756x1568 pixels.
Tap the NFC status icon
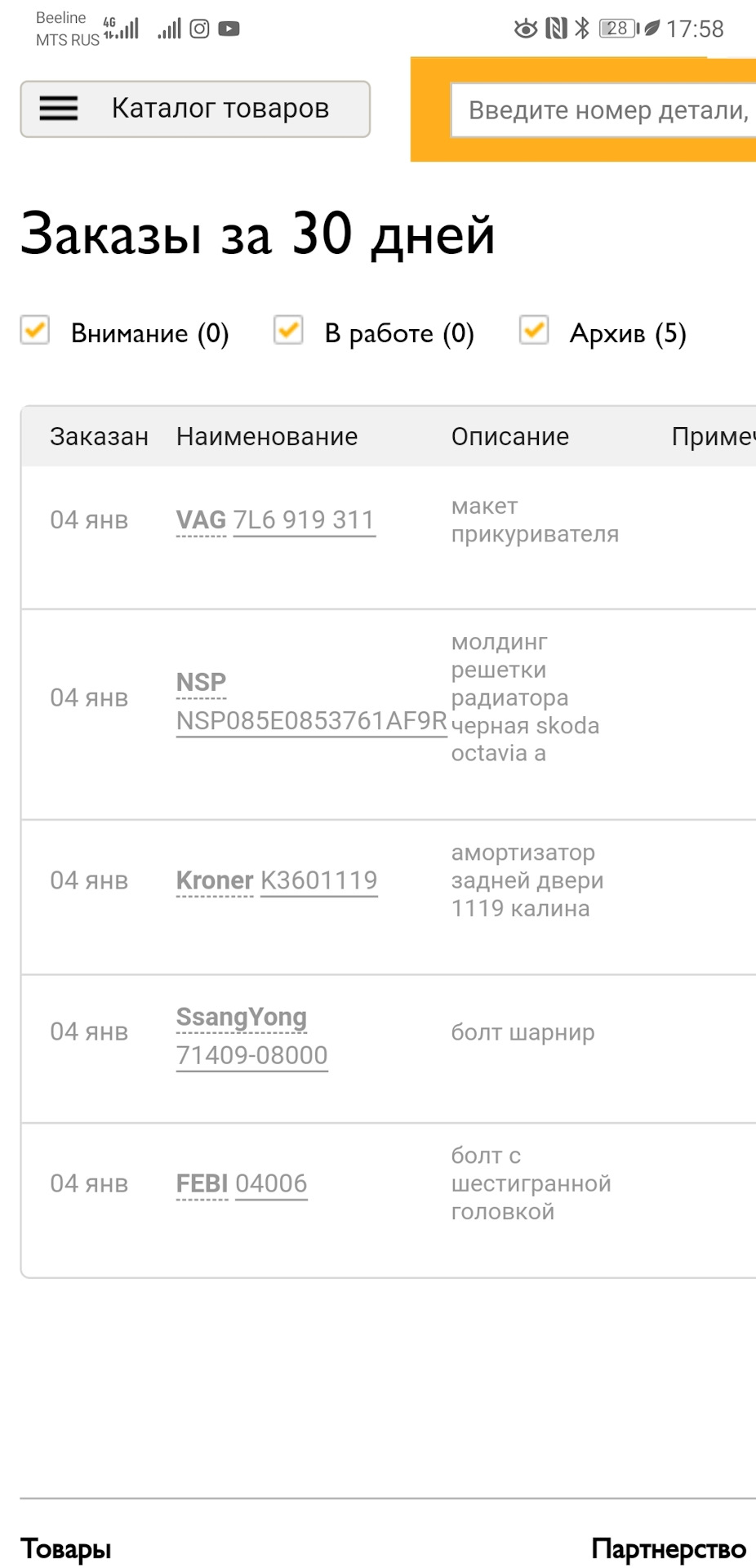556,29
